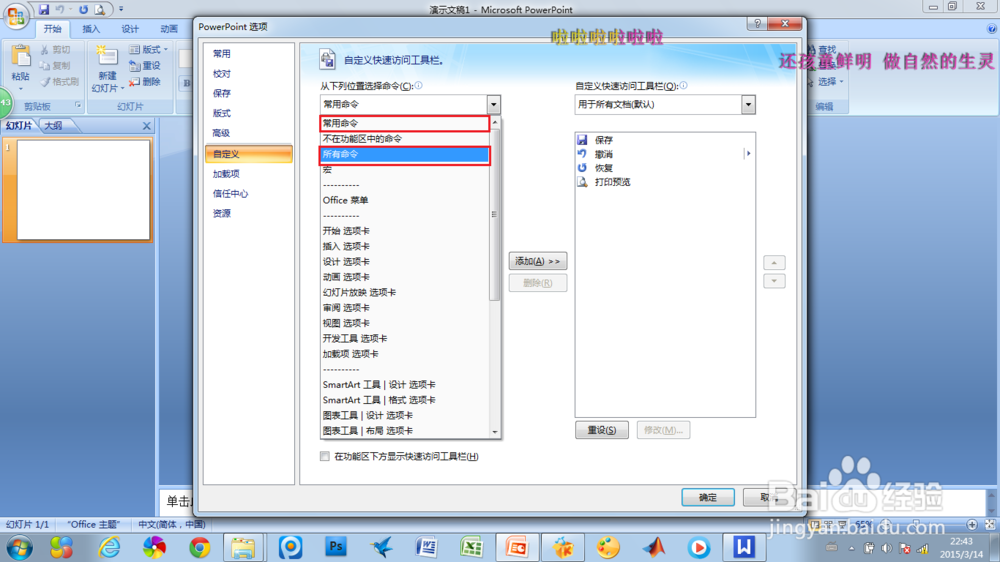Choose 所有命令 in dropdown list
This screenshot has height=562, width=1000.
405,154
